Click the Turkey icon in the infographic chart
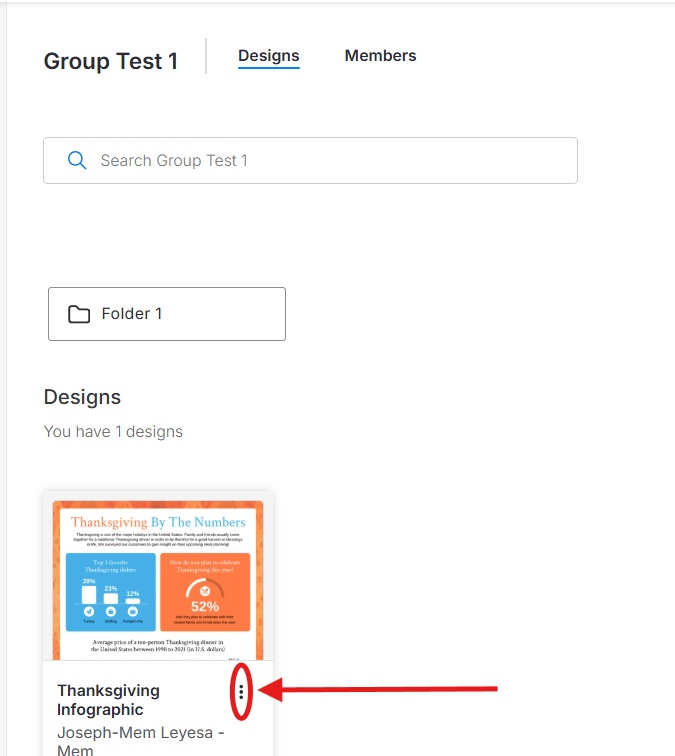The height and width of the screenshot is (756, 675). pos(89,611)
